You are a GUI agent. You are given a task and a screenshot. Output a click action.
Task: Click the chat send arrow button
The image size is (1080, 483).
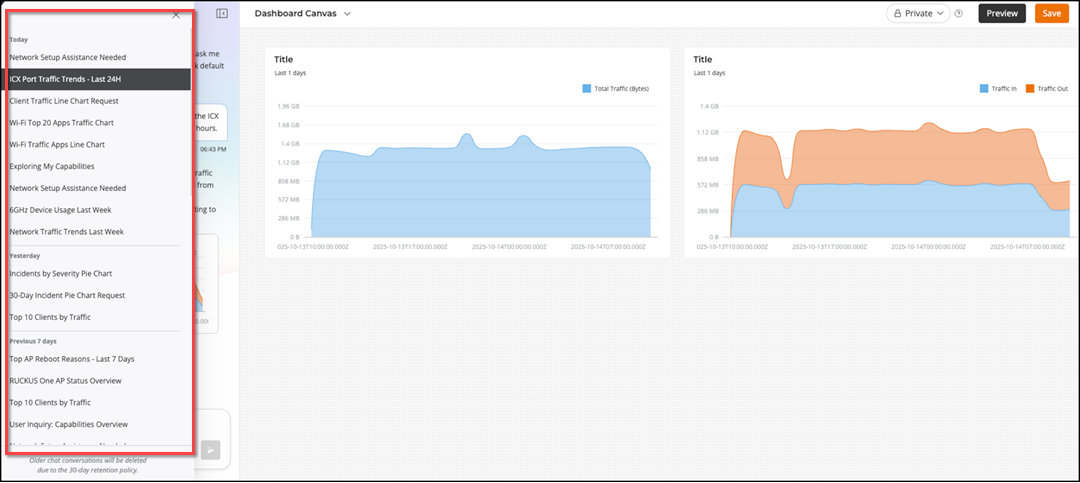coord(211,451)
